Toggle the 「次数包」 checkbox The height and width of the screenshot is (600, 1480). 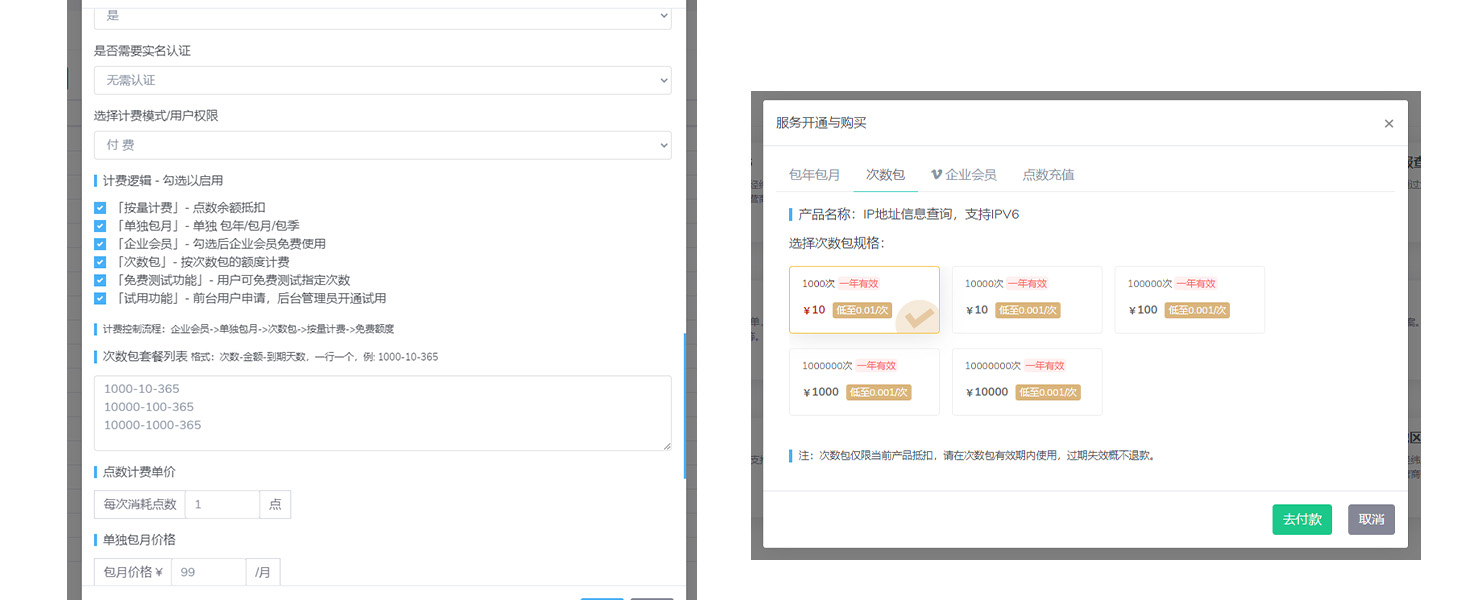100,262
